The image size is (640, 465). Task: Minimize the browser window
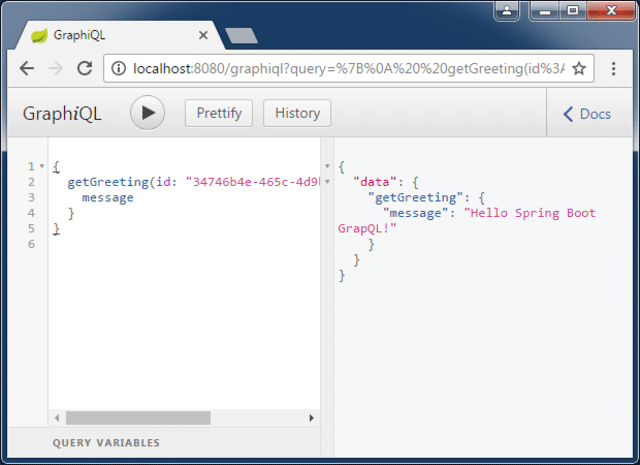click(x=544, y=10)
